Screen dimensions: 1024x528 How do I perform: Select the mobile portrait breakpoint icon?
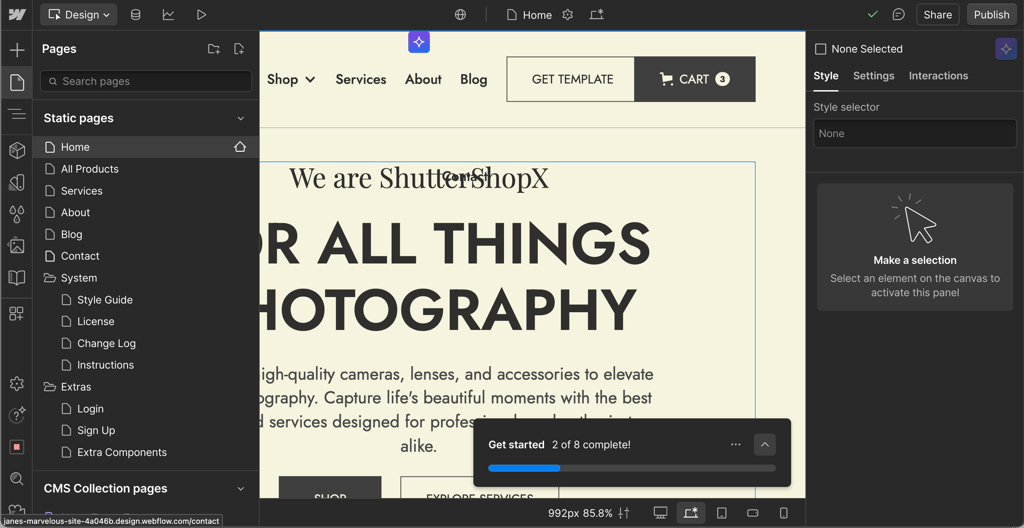[784, 513]
